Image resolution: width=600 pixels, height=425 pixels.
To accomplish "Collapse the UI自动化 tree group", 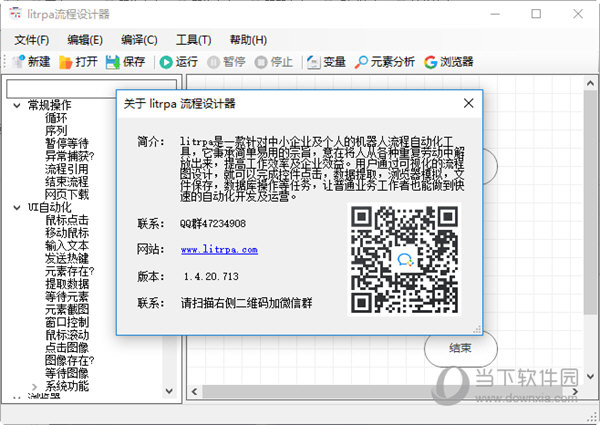I will (17, 207).
